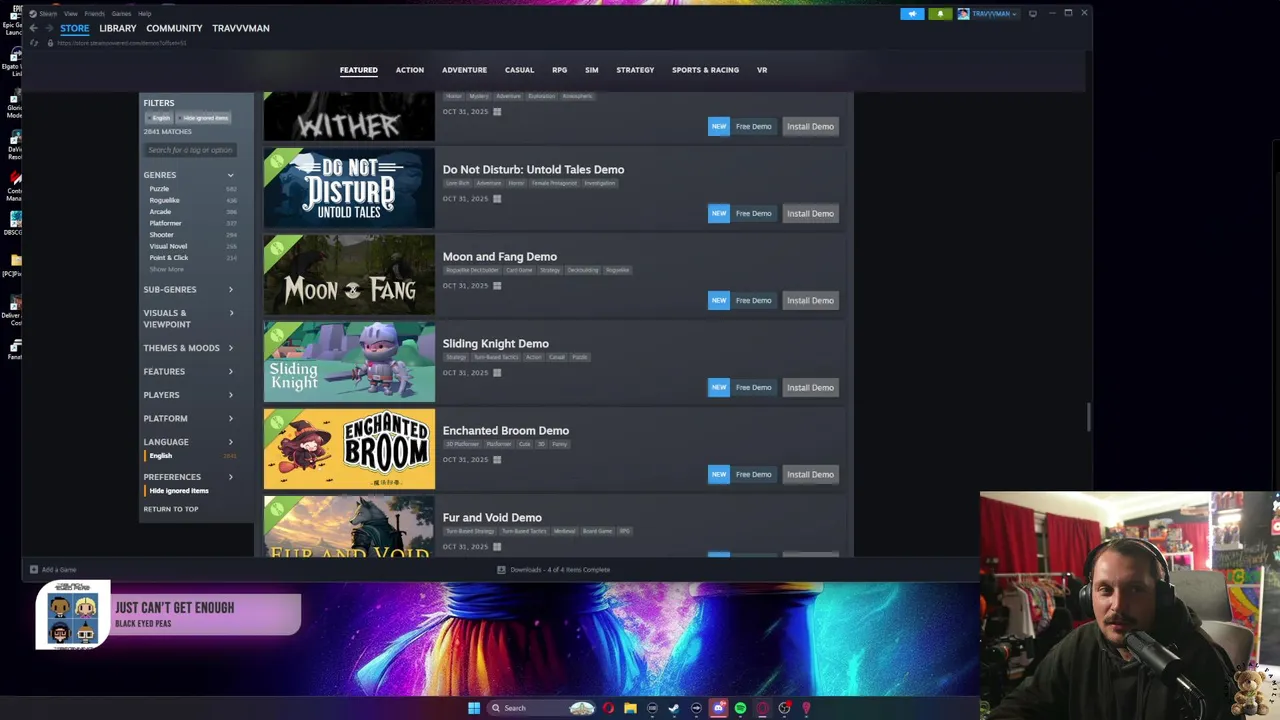1280x720 pixels.
Task: Open Discord from the taskbar
Action: (x=718, y=708)
